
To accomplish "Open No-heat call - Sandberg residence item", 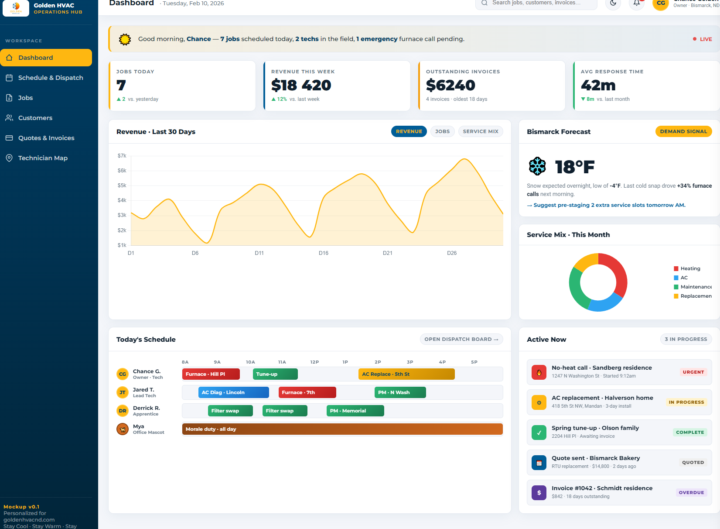I will click(x=619, y=372).
